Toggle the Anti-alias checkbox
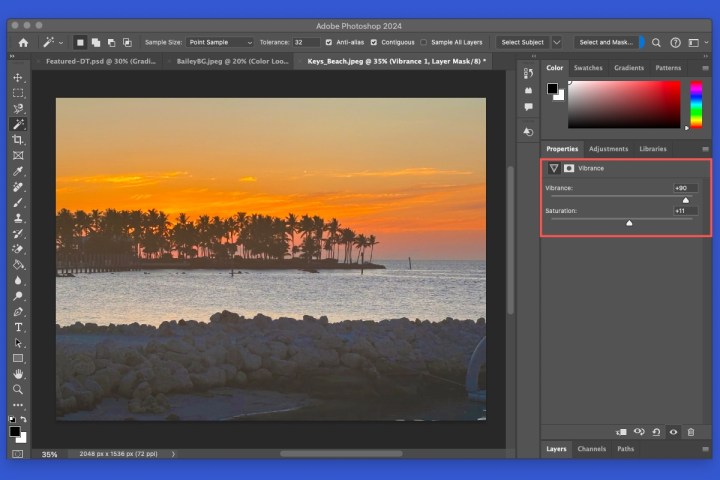This screenshot has height=480, width=720. (329, 43)
